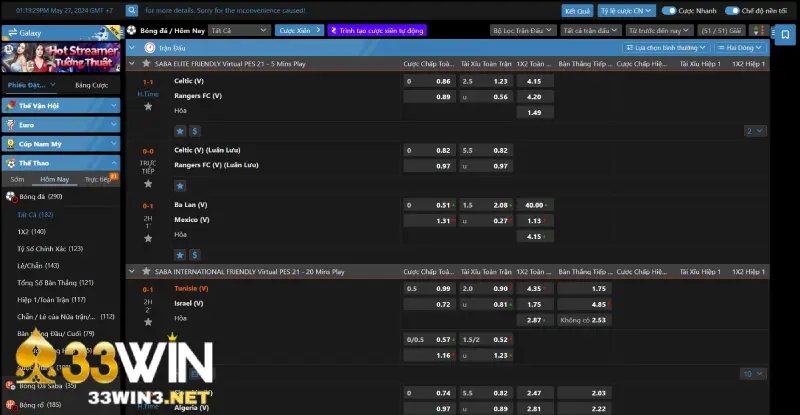Click the Cúp Nam Mỹ trophy icon

click(11, 144)
